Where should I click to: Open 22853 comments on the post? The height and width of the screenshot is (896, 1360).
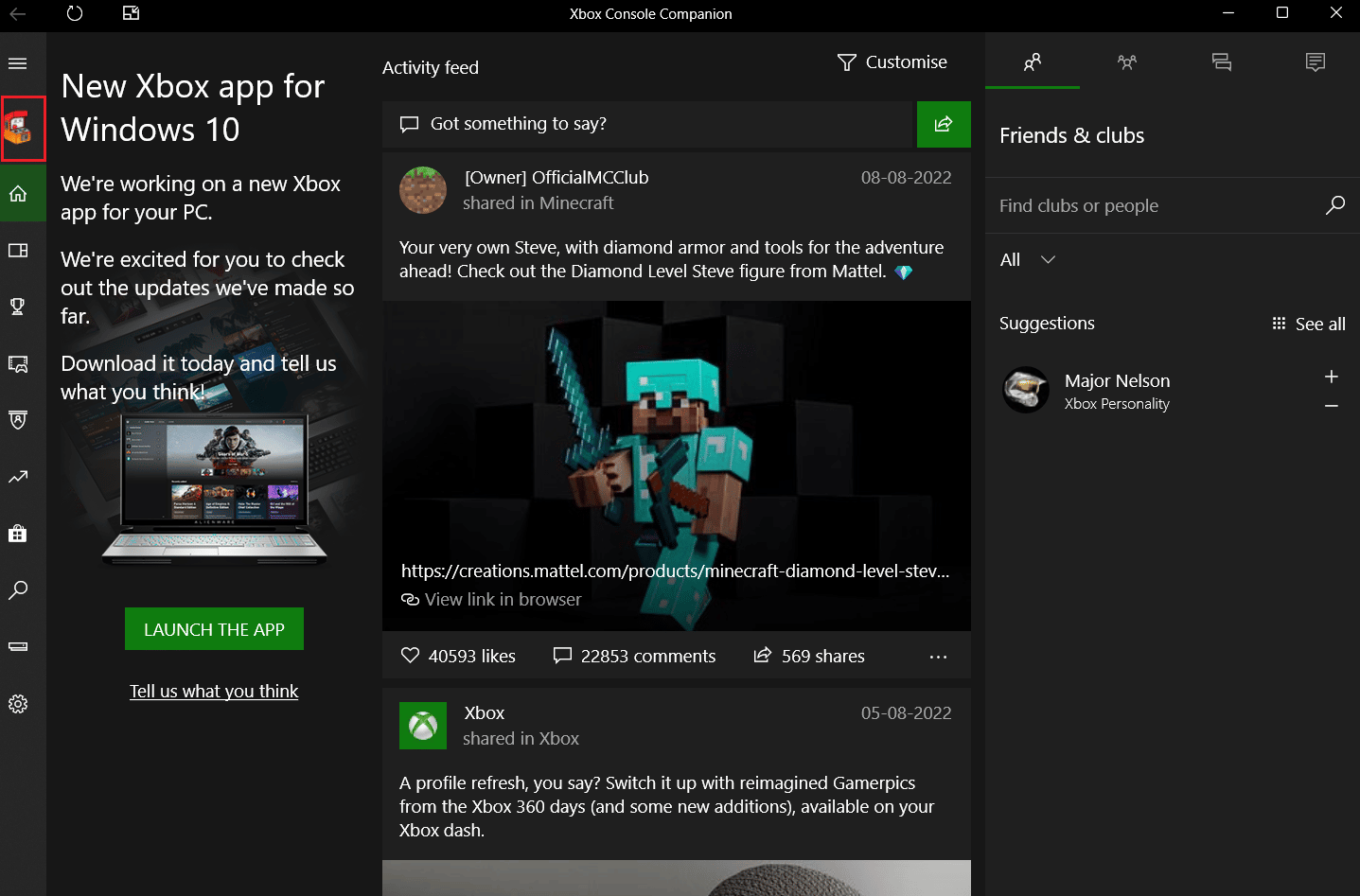point(634,656)
